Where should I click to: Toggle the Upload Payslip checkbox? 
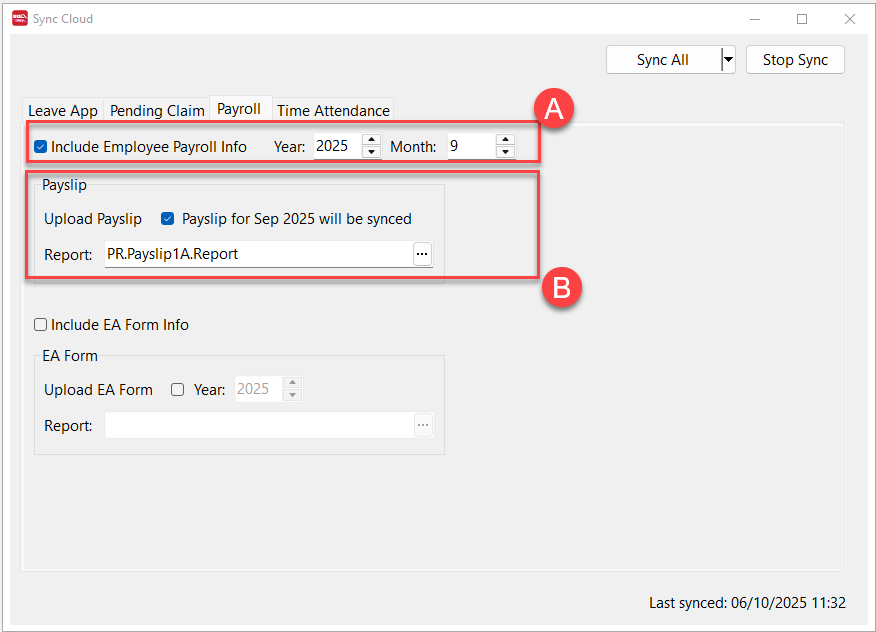(x=168, y=218)
